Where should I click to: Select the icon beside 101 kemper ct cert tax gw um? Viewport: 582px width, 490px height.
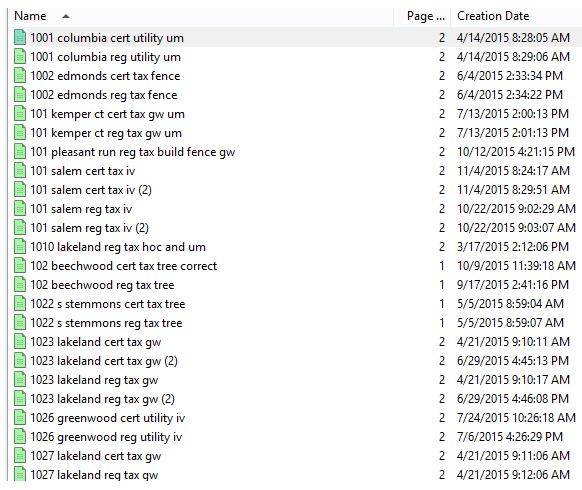coord(20,114)
